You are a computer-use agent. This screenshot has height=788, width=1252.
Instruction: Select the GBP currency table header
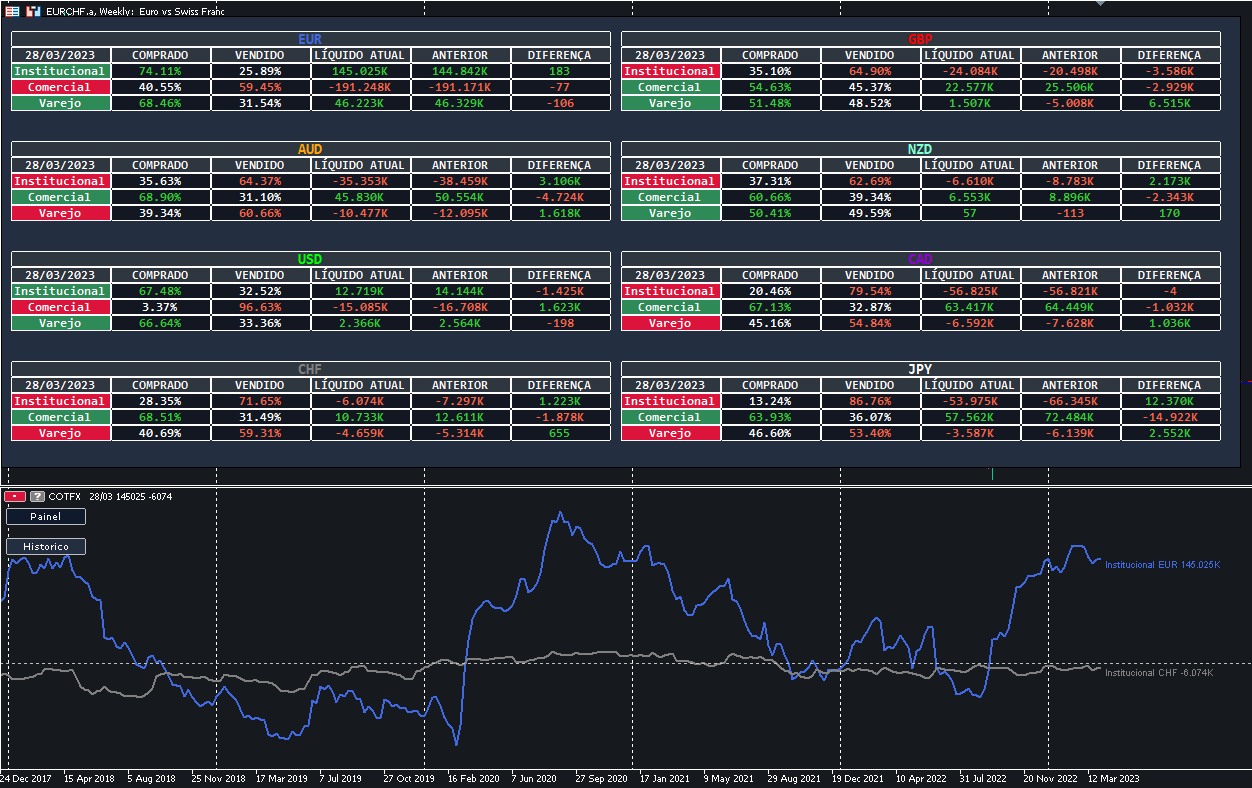[x=920, y=39]
